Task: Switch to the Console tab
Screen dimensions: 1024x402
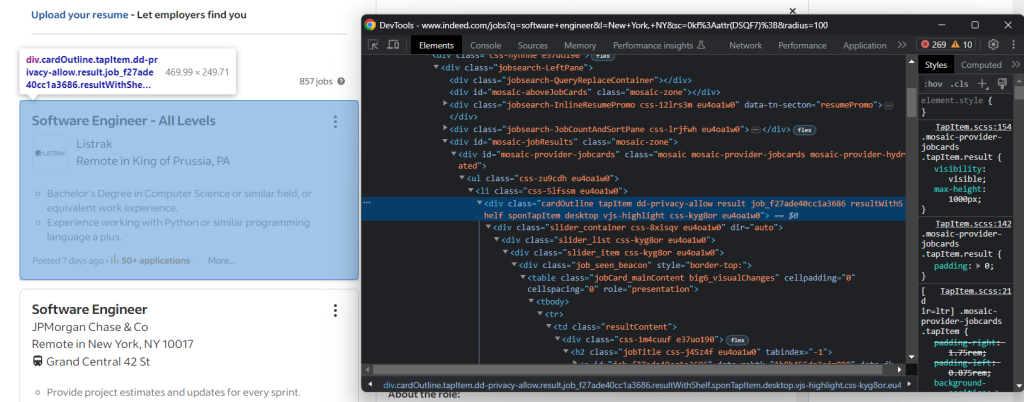Action: (486, 45)
